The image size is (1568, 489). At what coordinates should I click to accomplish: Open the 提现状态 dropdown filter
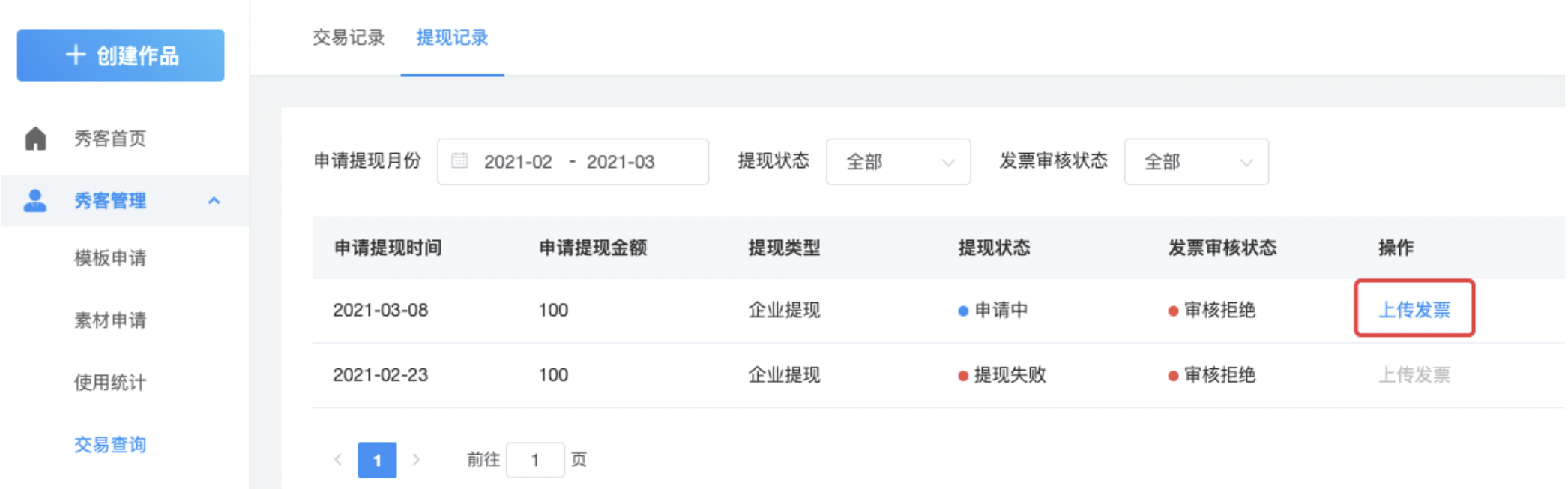click(898, 162)
